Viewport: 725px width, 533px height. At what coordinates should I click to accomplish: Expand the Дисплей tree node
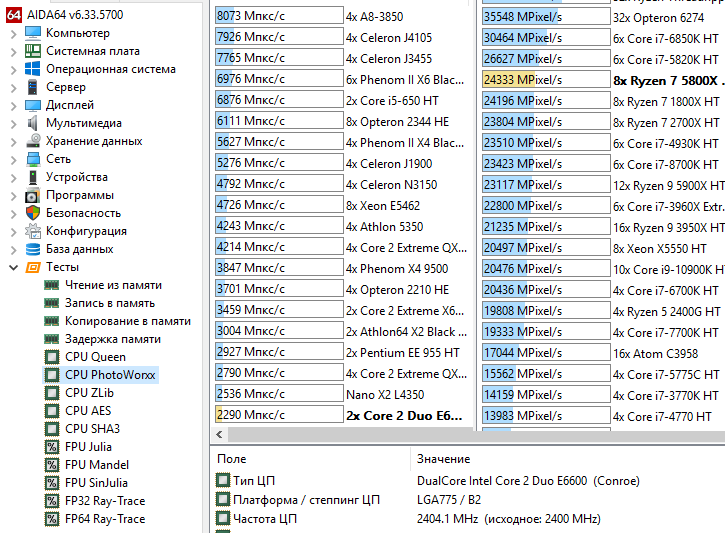[x=13, y=106]
